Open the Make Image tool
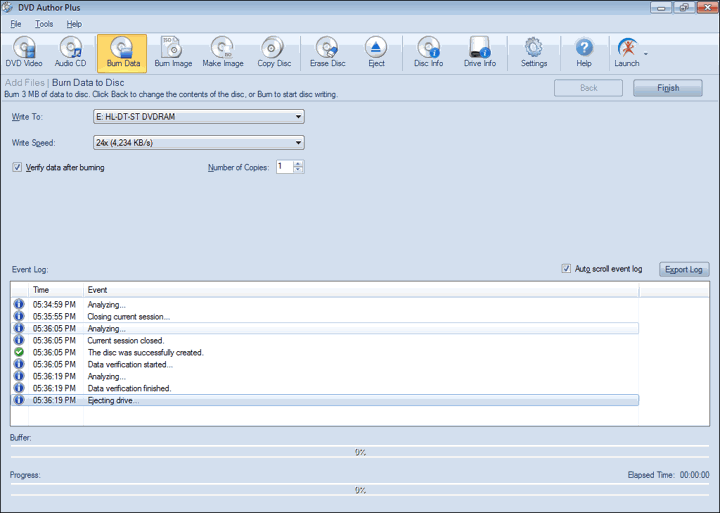Viewport: 720px width, 513px height. 222,53
